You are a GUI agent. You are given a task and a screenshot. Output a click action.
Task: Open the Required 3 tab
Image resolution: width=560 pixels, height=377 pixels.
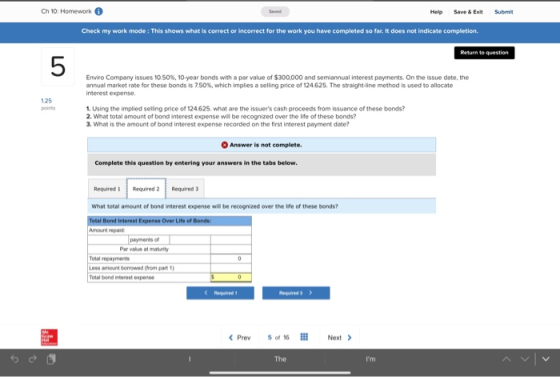(x=185, y=188)
